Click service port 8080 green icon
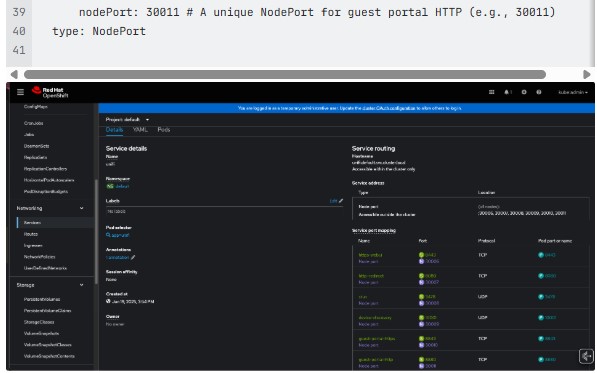 point(421,276)
